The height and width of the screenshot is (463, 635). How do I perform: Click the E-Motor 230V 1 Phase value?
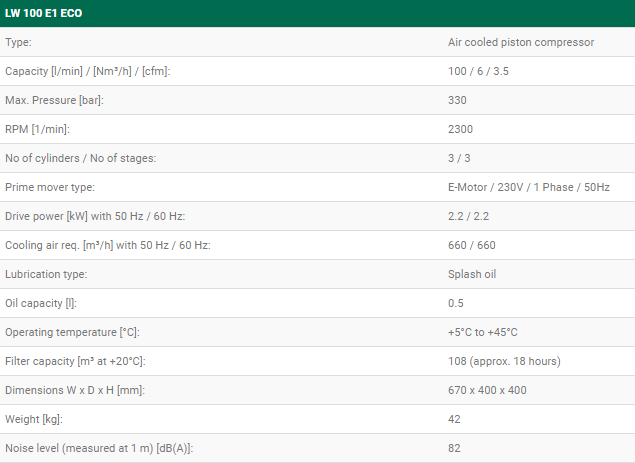(529, 187)
